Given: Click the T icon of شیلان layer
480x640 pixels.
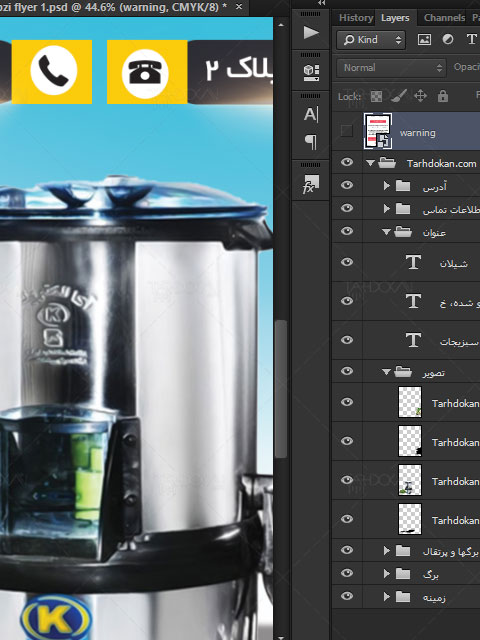Looking at the screenshot, I should [x=413, y=262].
